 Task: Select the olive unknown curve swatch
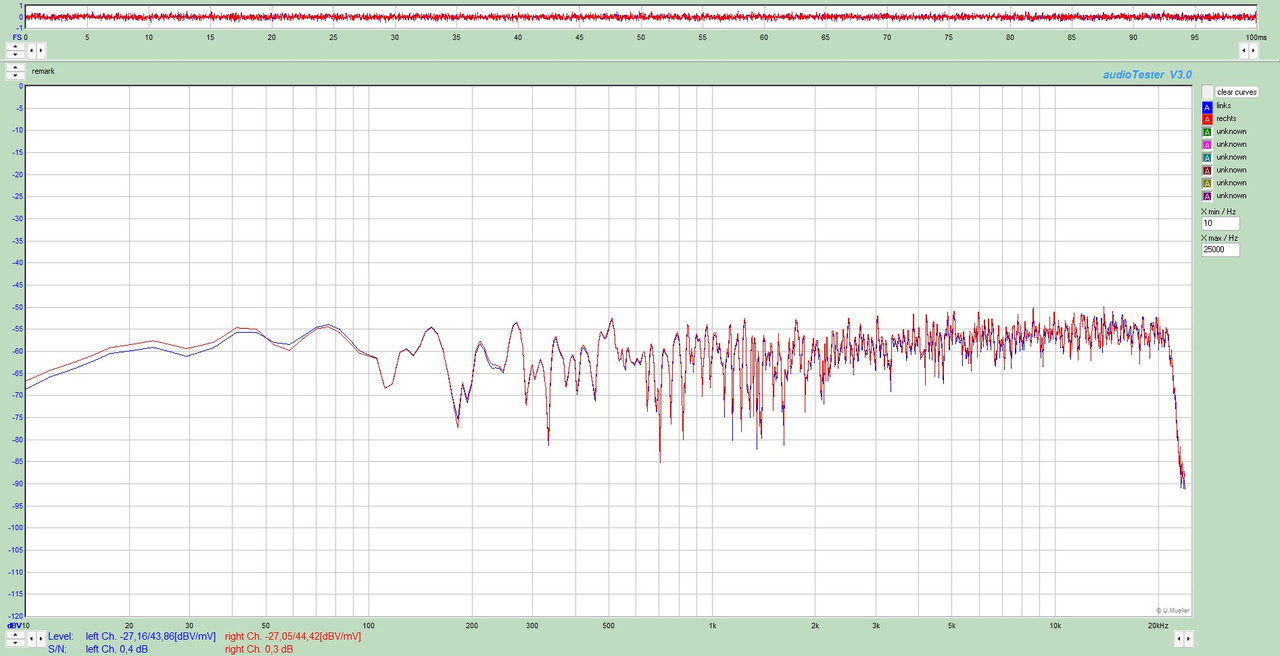pos(1207,183)
